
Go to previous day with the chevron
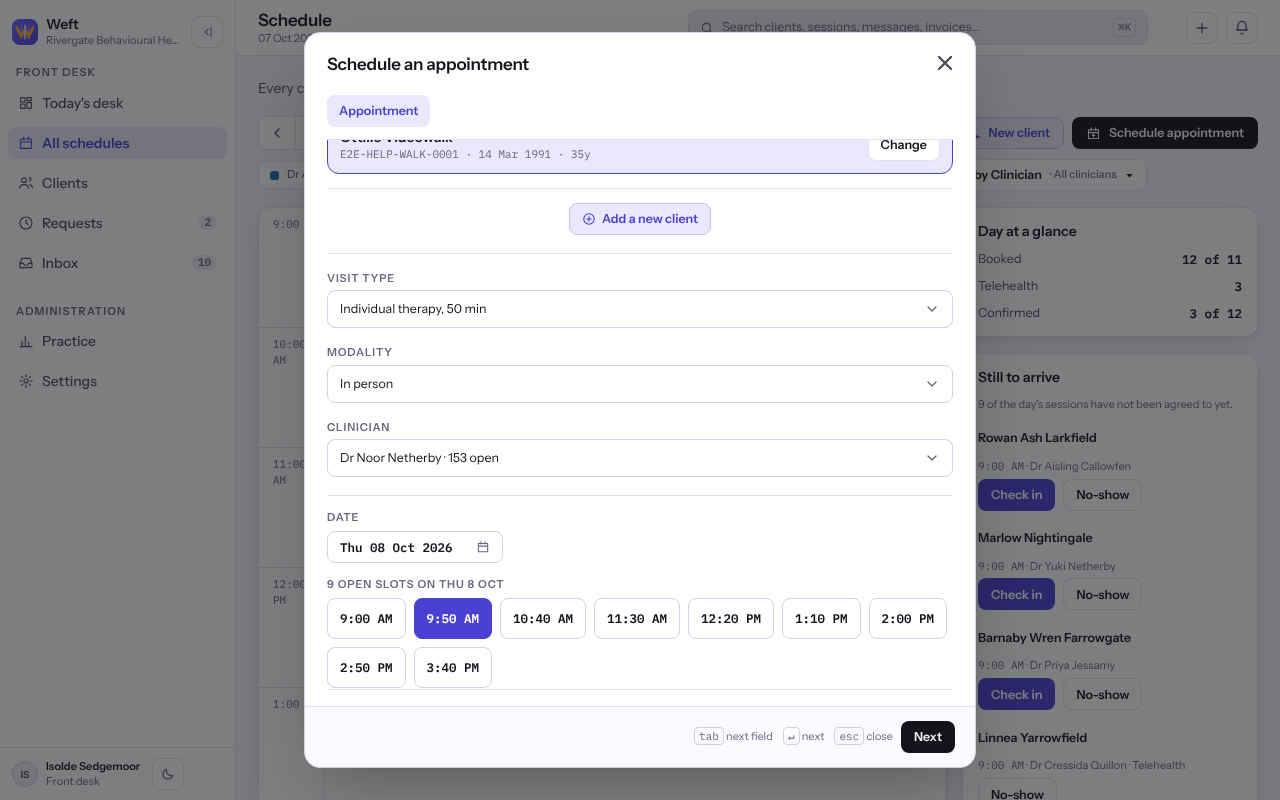point(277,133)
